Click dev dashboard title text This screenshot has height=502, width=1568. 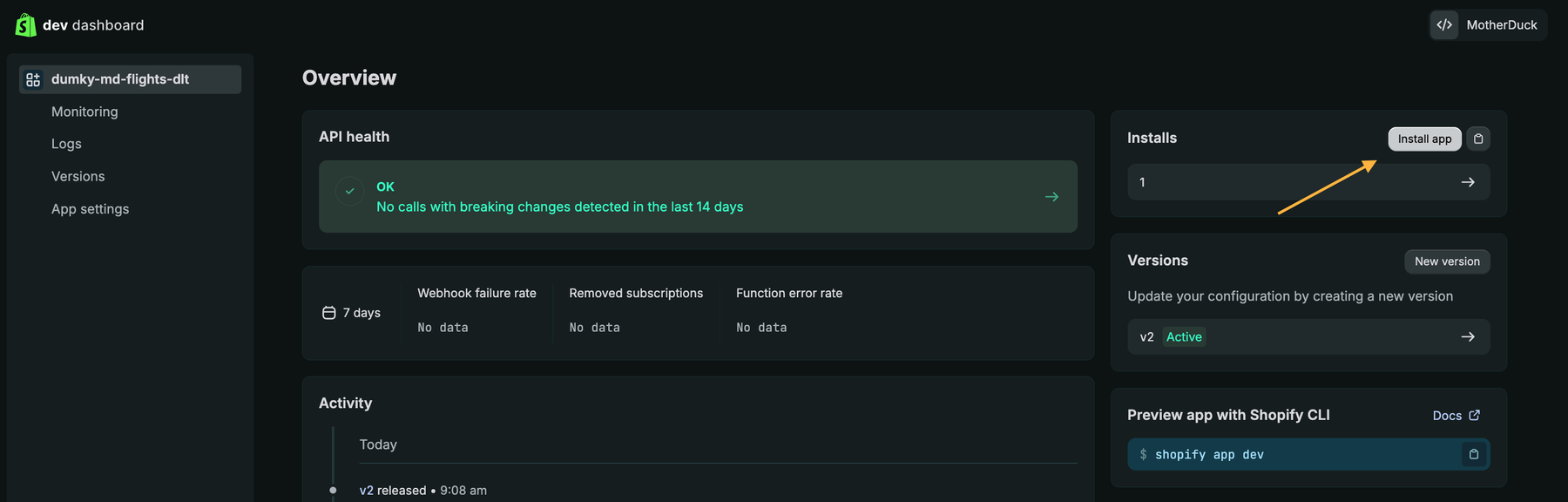(x=93, y=25)
